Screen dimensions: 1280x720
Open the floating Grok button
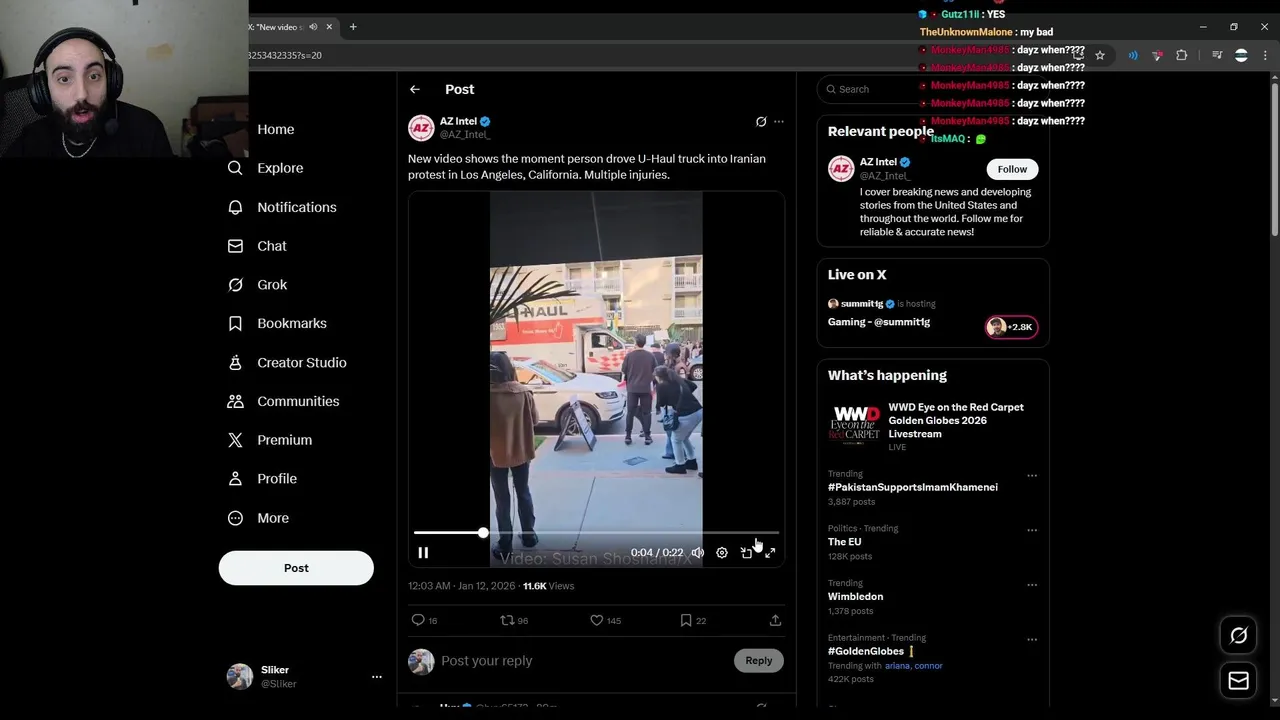click(x=1238, y=635)
